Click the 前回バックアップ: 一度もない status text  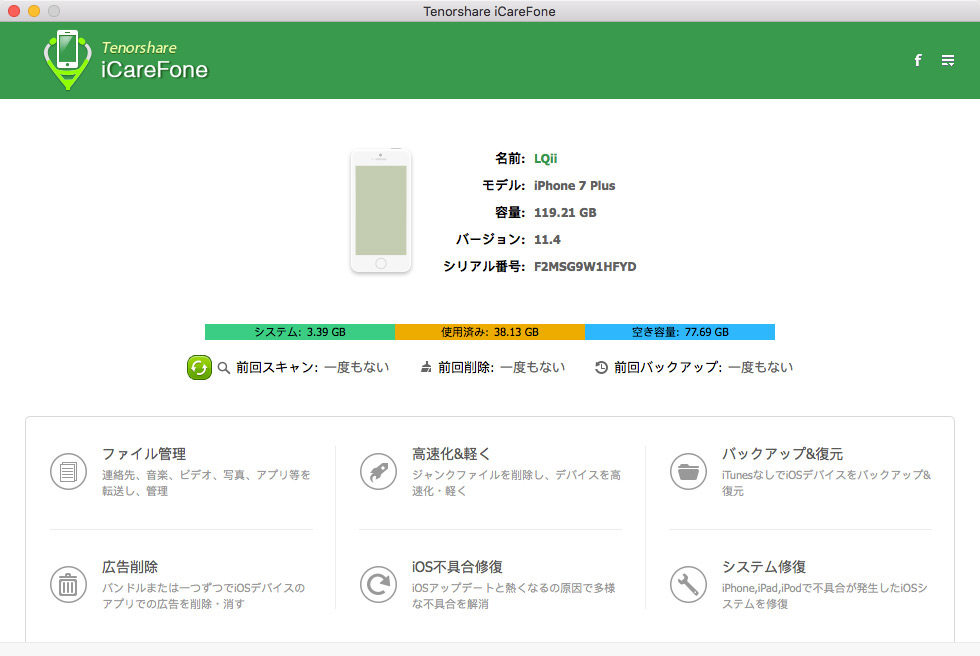tap(703, 367)
